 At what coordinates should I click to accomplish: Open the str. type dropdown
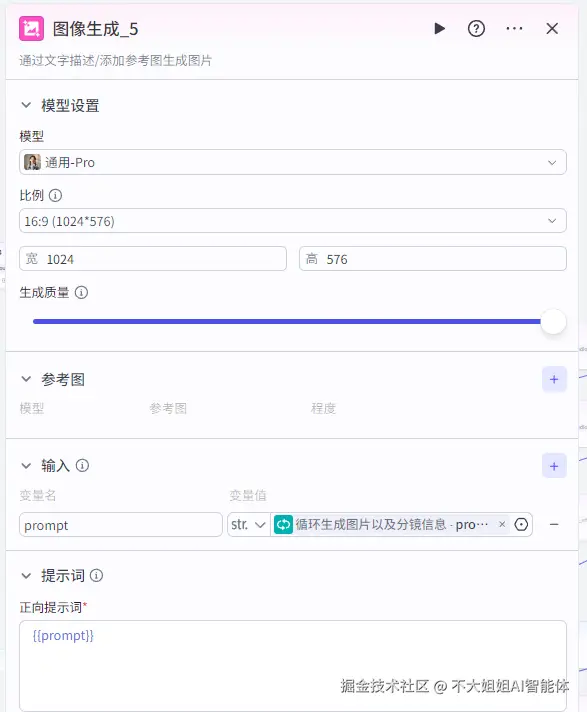tap(248, 525)
